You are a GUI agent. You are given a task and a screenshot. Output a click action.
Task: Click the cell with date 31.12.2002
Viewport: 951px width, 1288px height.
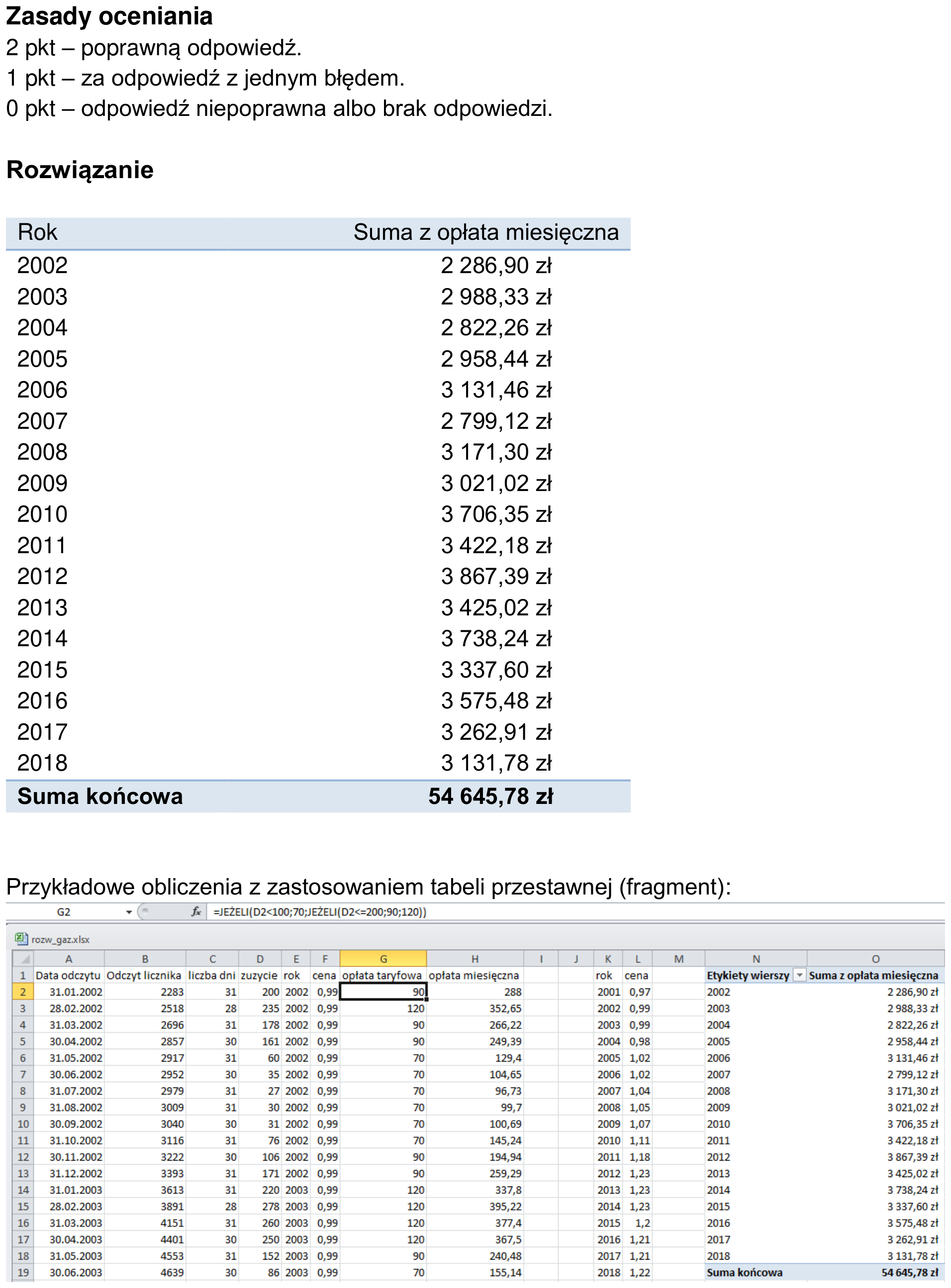pos(69,1174)
